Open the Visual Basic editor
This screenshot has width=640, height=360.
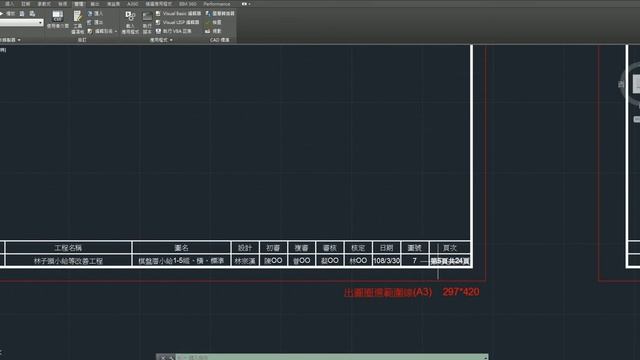pyautogui.click(x=178, y=13)
